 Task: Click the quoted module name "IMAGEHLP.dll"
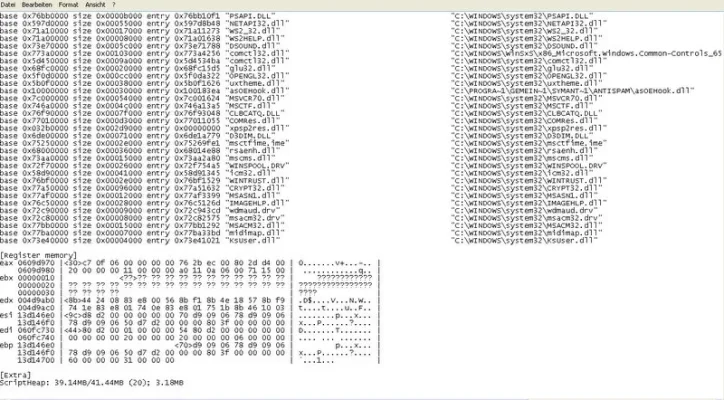(257, 203)
